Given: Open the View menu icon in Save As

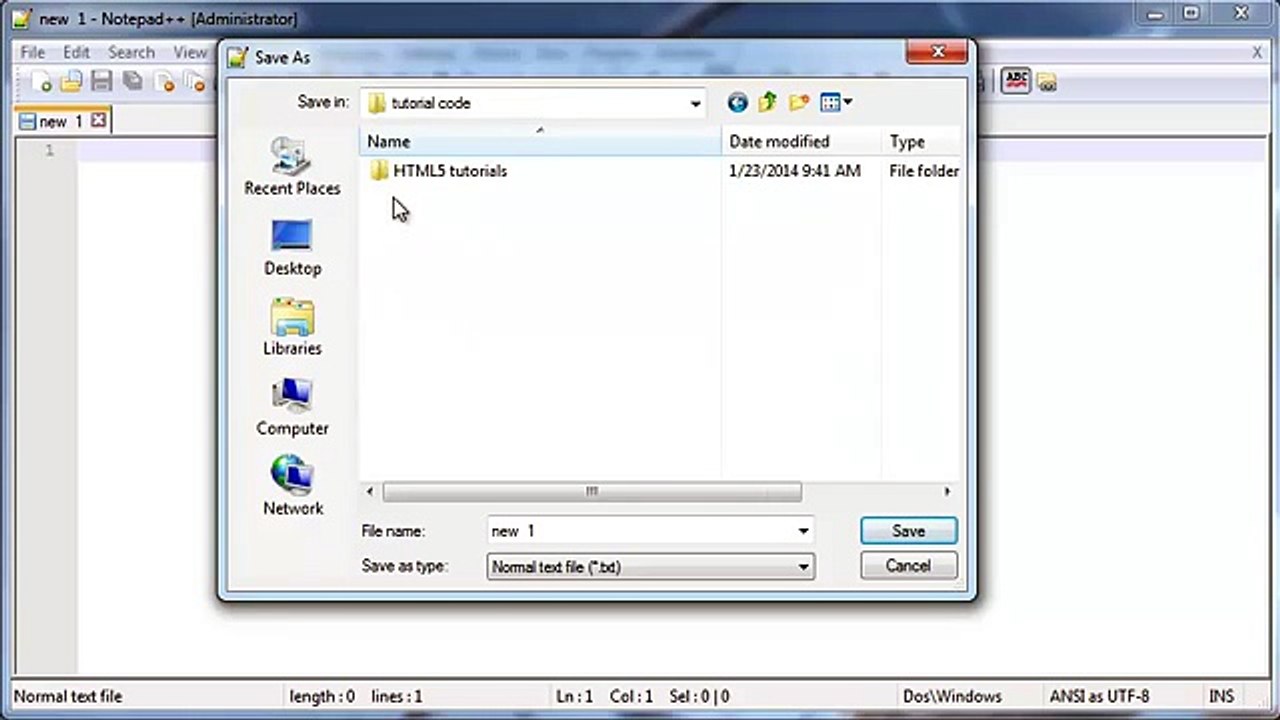Looking at the screenshot, I should [835, 102].
